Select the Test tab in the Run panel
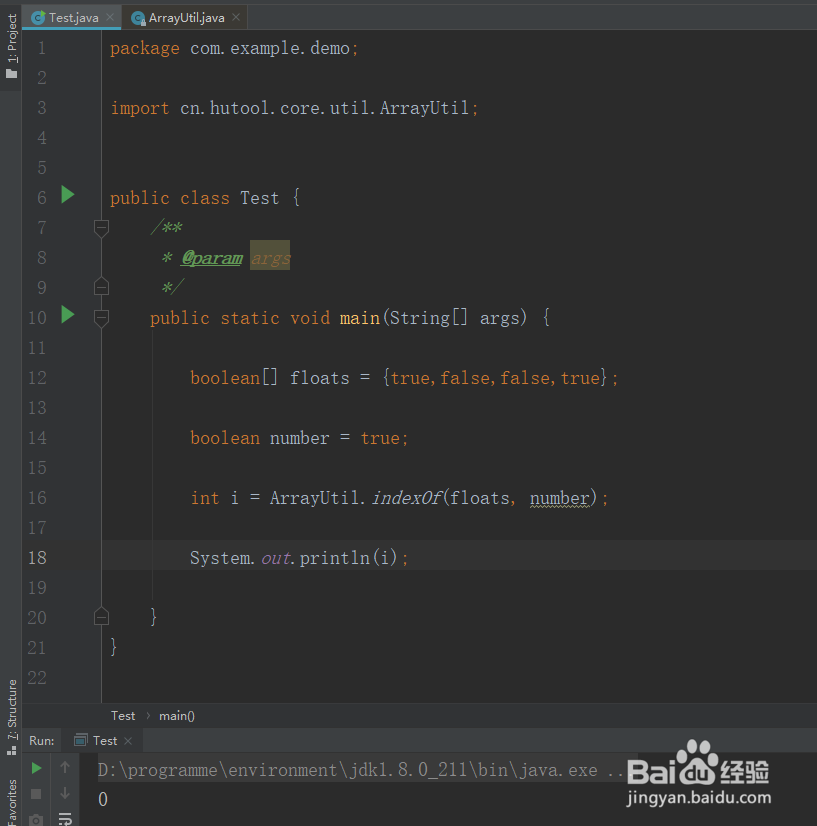Screen dimensions: 817x826 (104, 741)
